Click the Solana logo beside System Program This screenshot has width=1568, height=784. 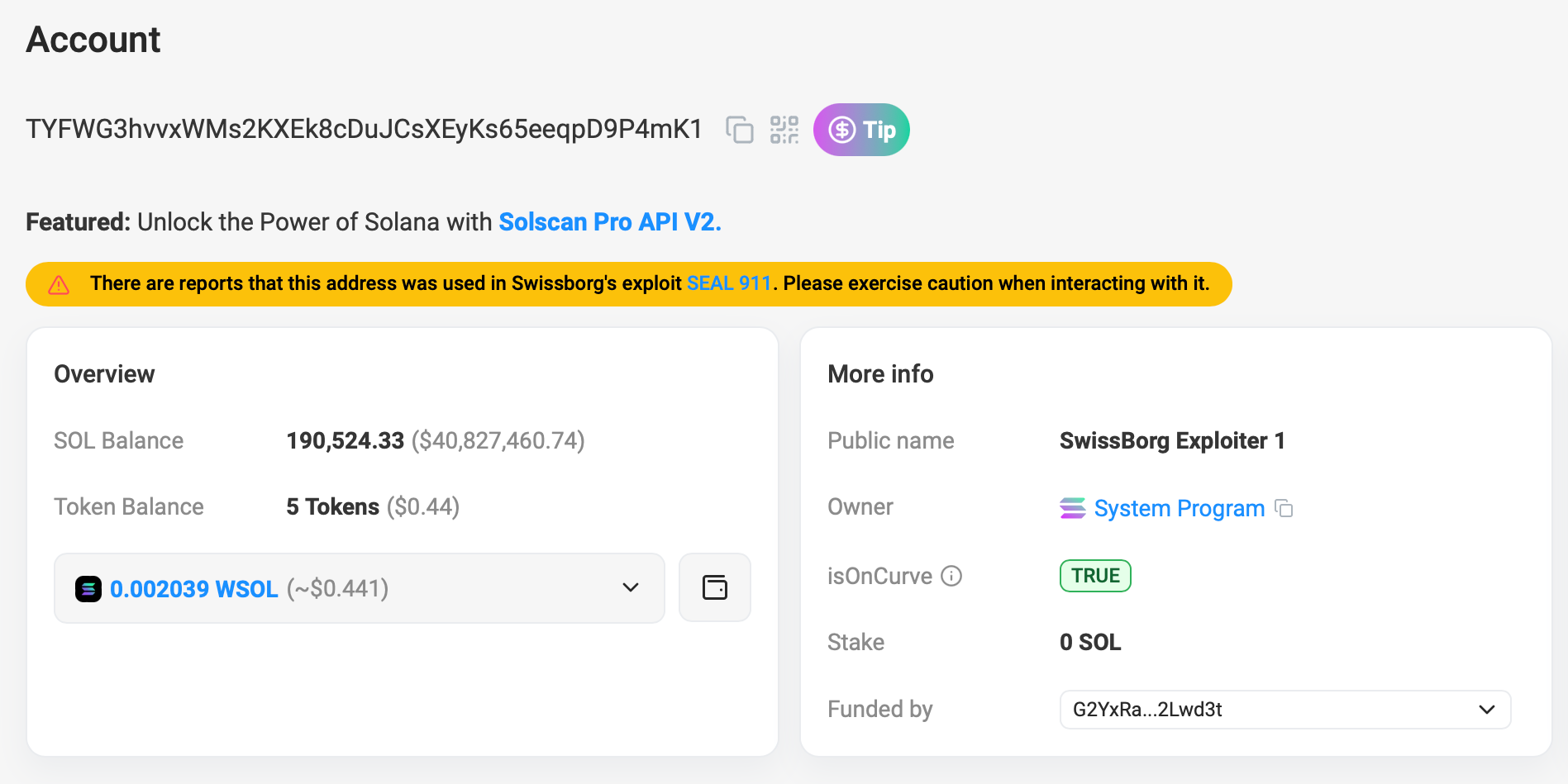pyautogui.click(x=1072, y=508)
